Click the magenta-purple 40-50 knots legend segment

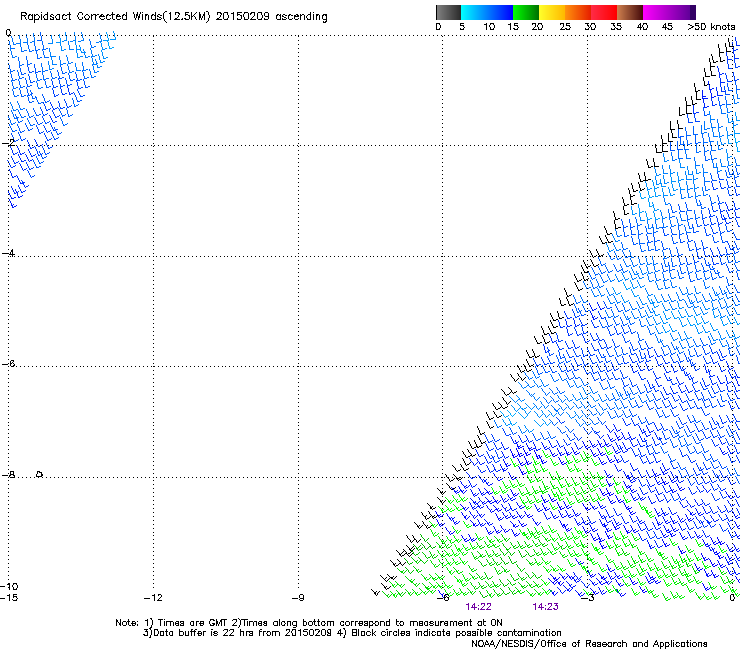click(669, 12)
